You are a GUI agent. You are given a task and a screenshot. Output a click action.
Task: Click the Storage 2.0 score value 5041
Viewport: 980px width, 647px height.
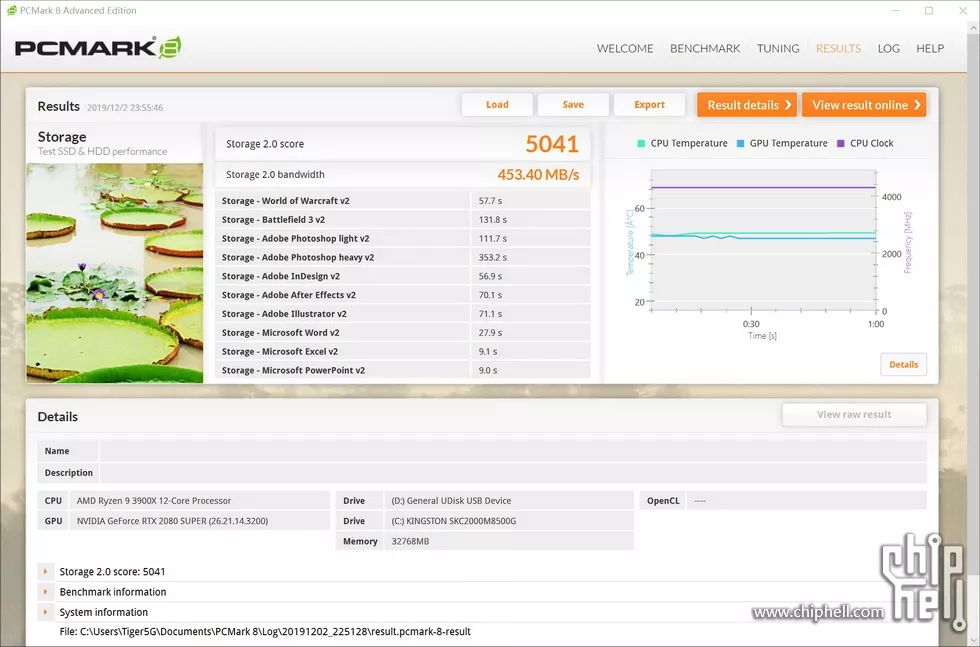click(552, 144)
